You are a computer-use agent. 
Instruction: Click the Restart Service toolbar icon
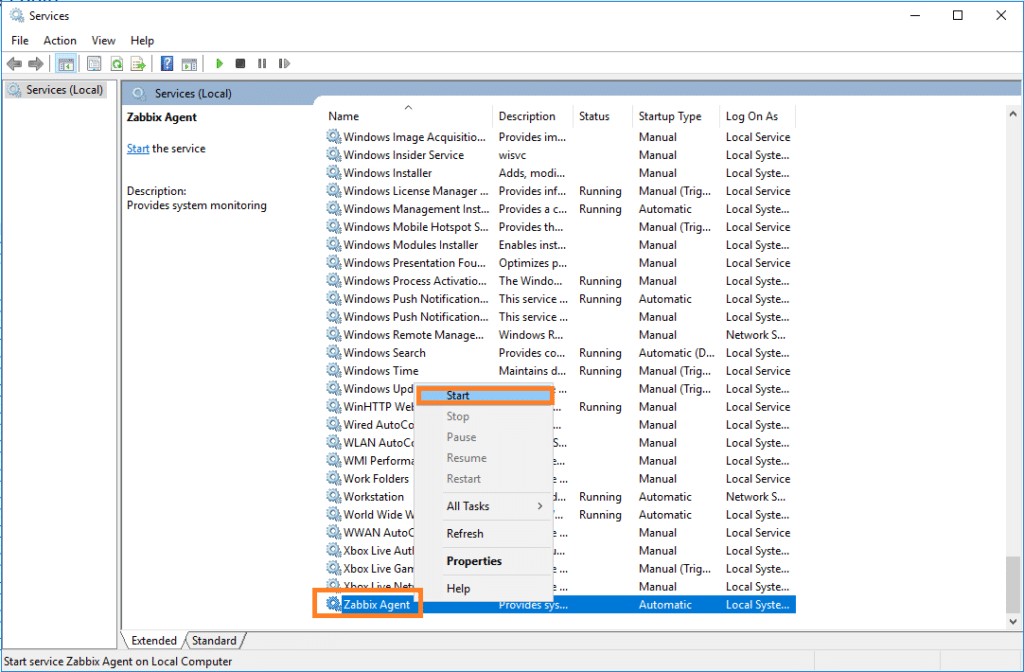(284, 64)
